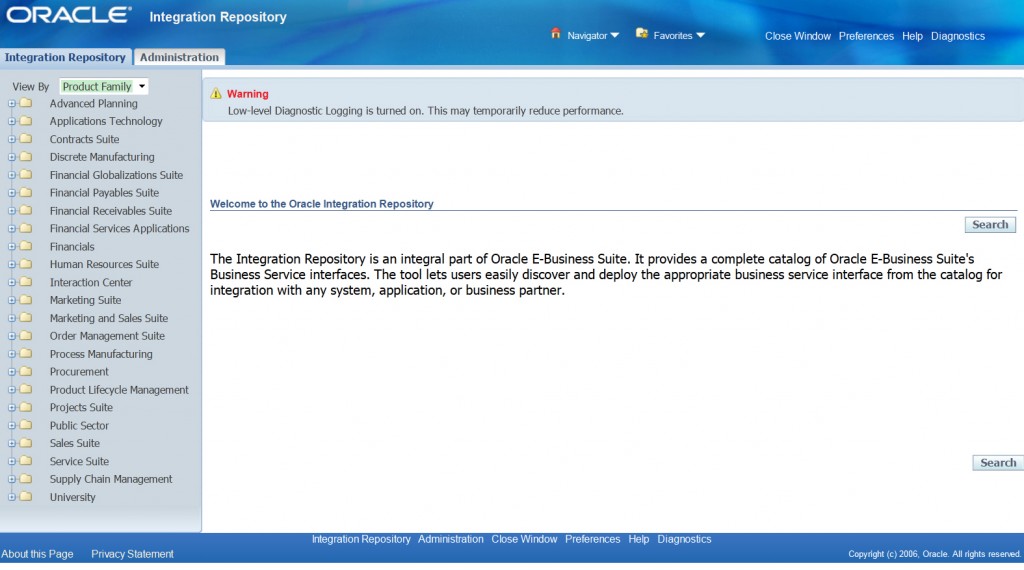The height and width of the screenshot is (570, 1024).
Task: Select Procurement in the tree
Action: pos(79,372)
